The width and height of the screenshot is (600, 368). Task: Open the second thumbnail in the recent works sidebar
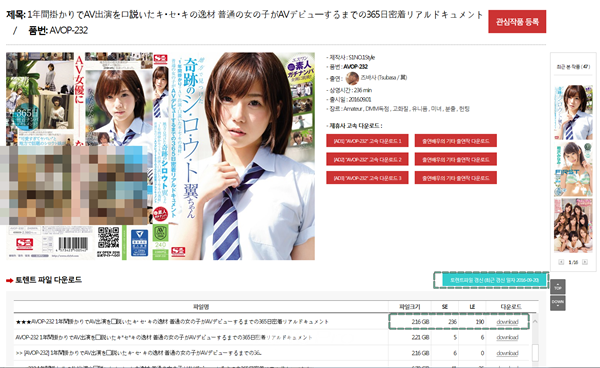tap(573, 169)
